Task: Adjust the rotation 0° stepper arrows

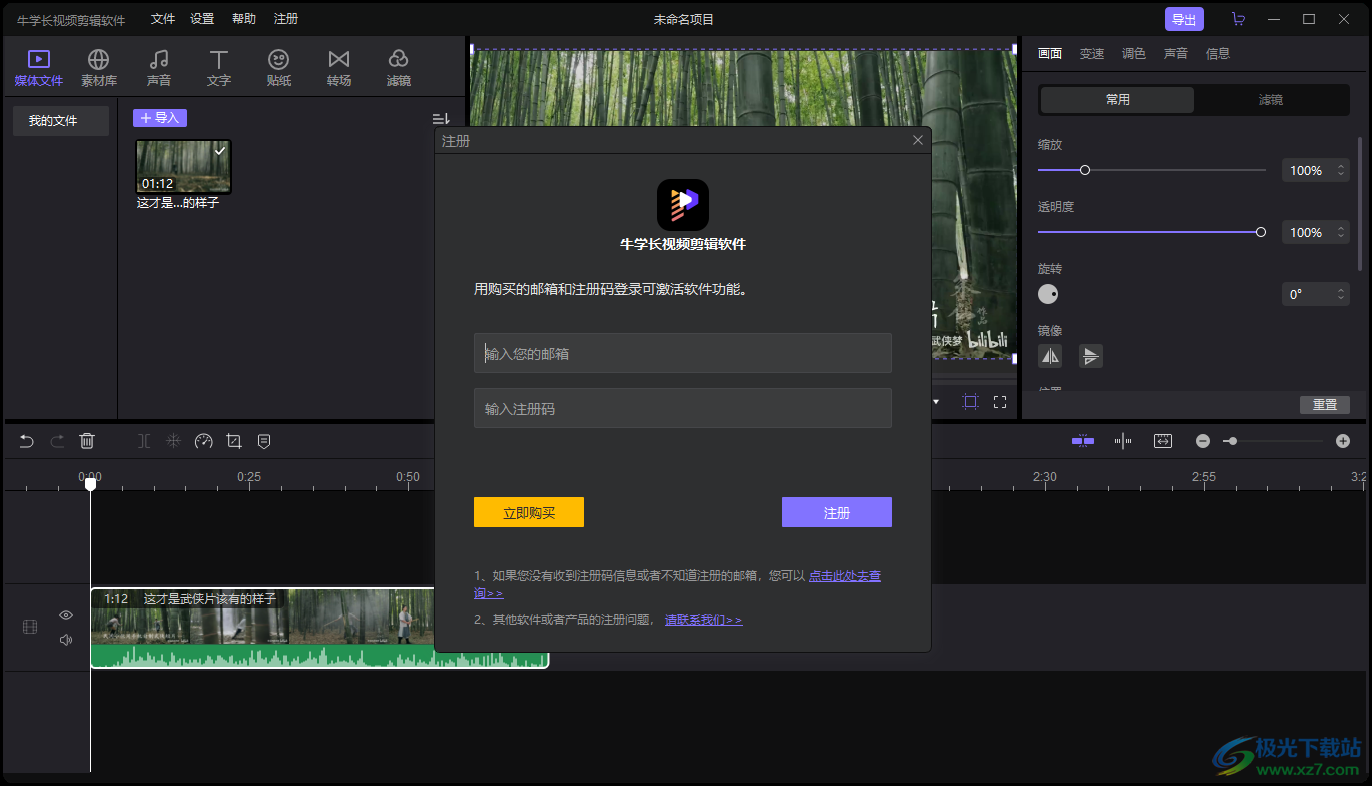Action: (1341, 295)
